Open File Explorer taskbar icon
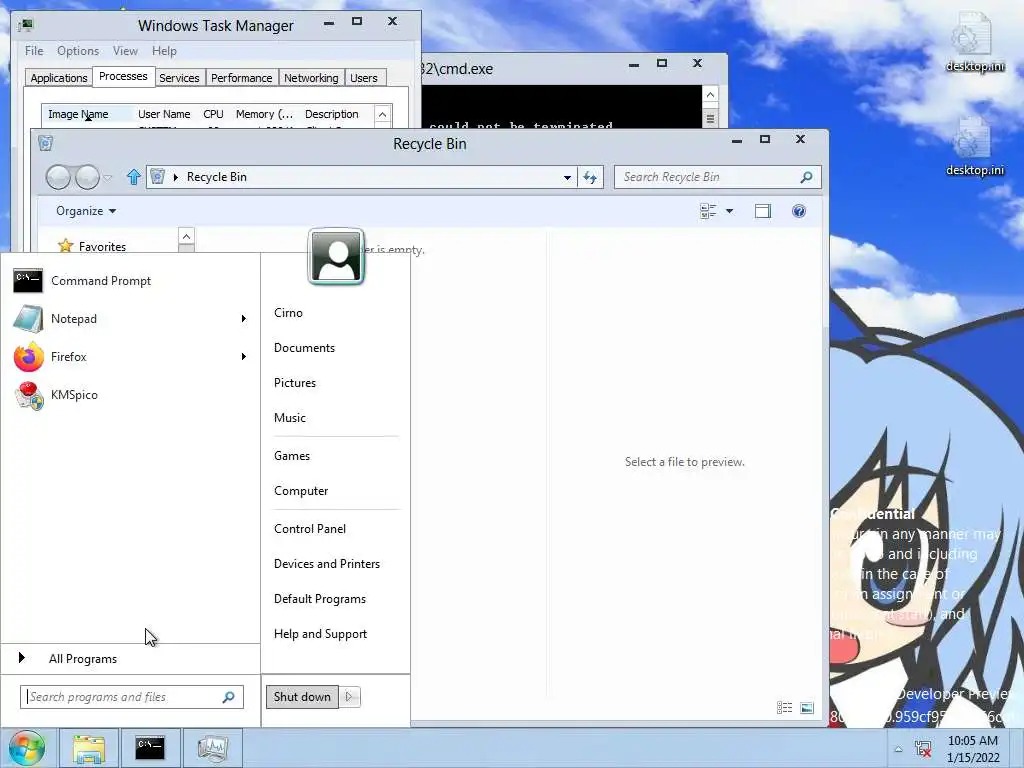Image resolution: width=1024 pixels, height=768 pixels. [x=89, y=748]
